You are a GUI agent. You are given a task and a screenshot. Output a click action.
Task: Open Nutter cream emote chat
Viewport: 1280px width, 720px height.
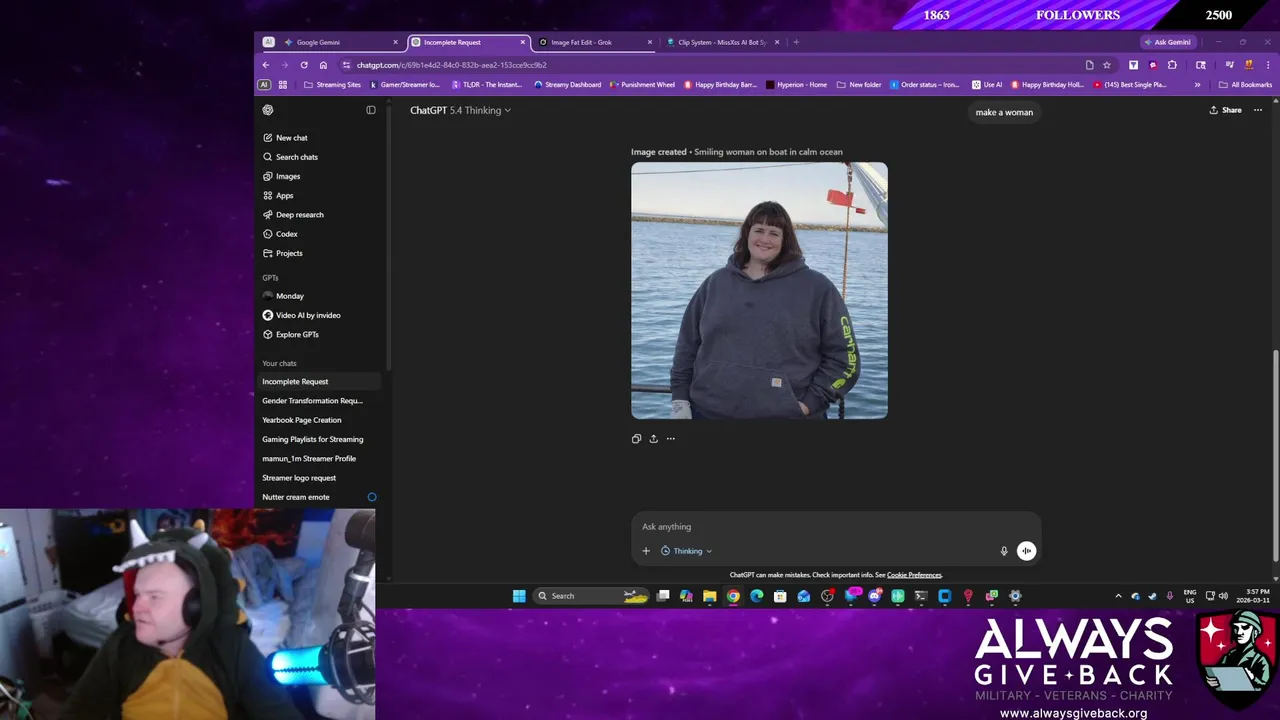click(x=320, y=497)
